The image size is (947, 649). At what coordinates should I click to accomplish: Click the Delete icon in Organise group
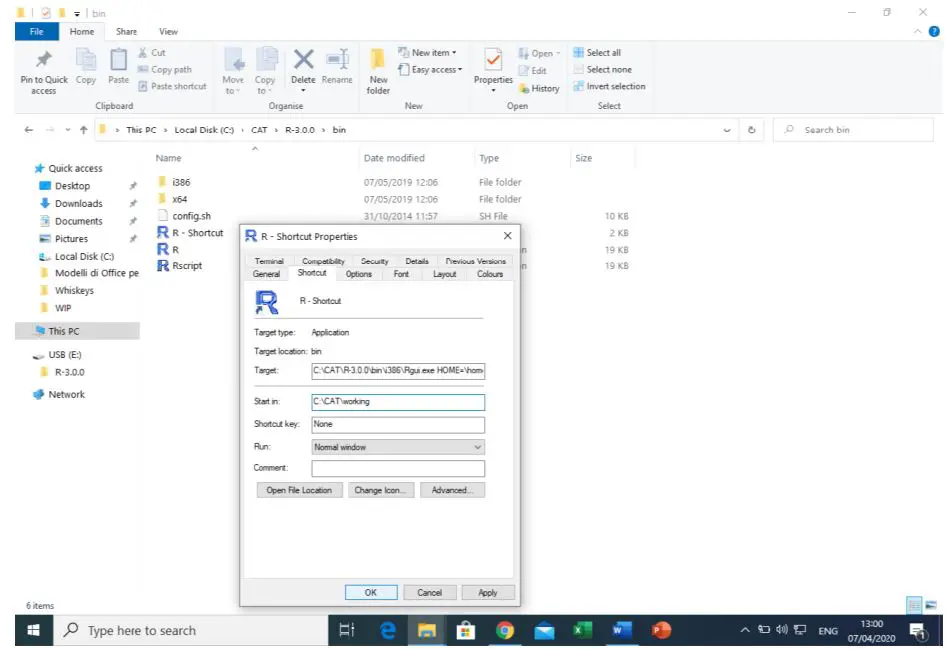point(303,60)
